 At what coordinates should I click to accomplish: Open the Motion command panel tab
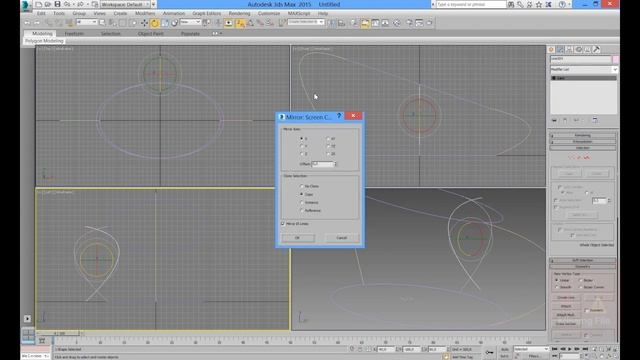pos(578,49)
